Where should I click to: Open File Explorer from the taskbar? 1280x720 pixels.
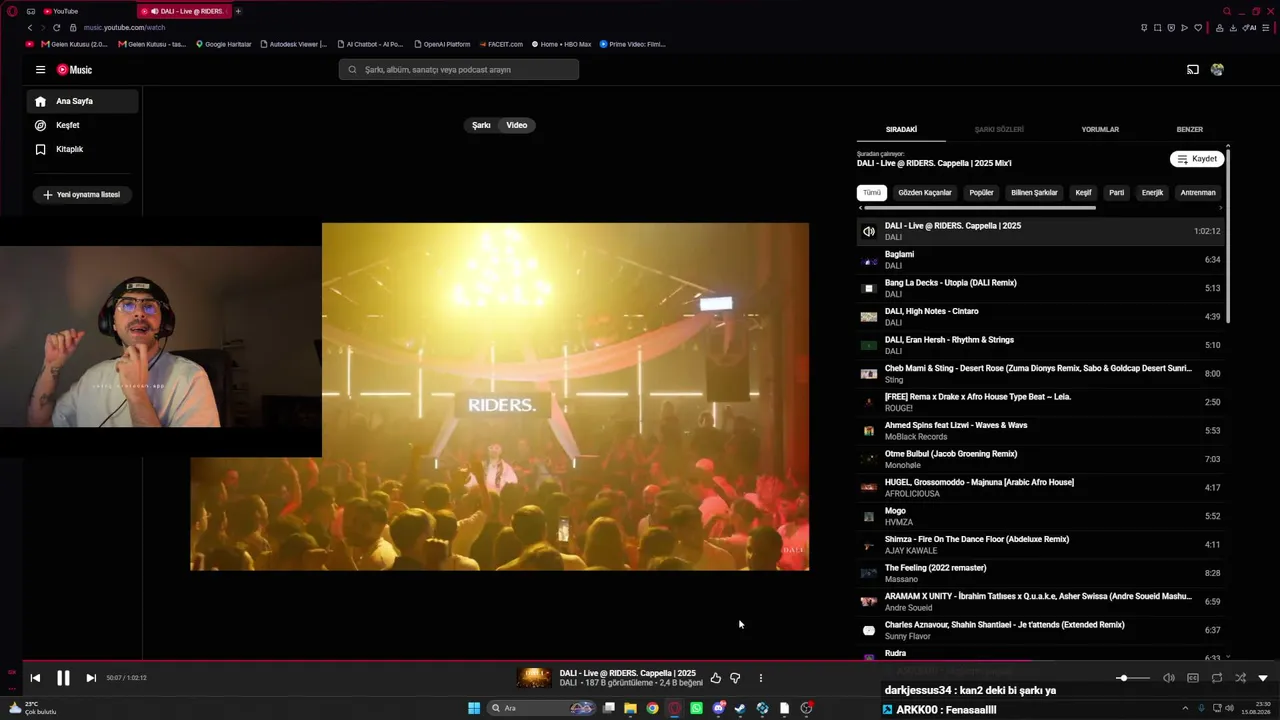tap(630, 708)
